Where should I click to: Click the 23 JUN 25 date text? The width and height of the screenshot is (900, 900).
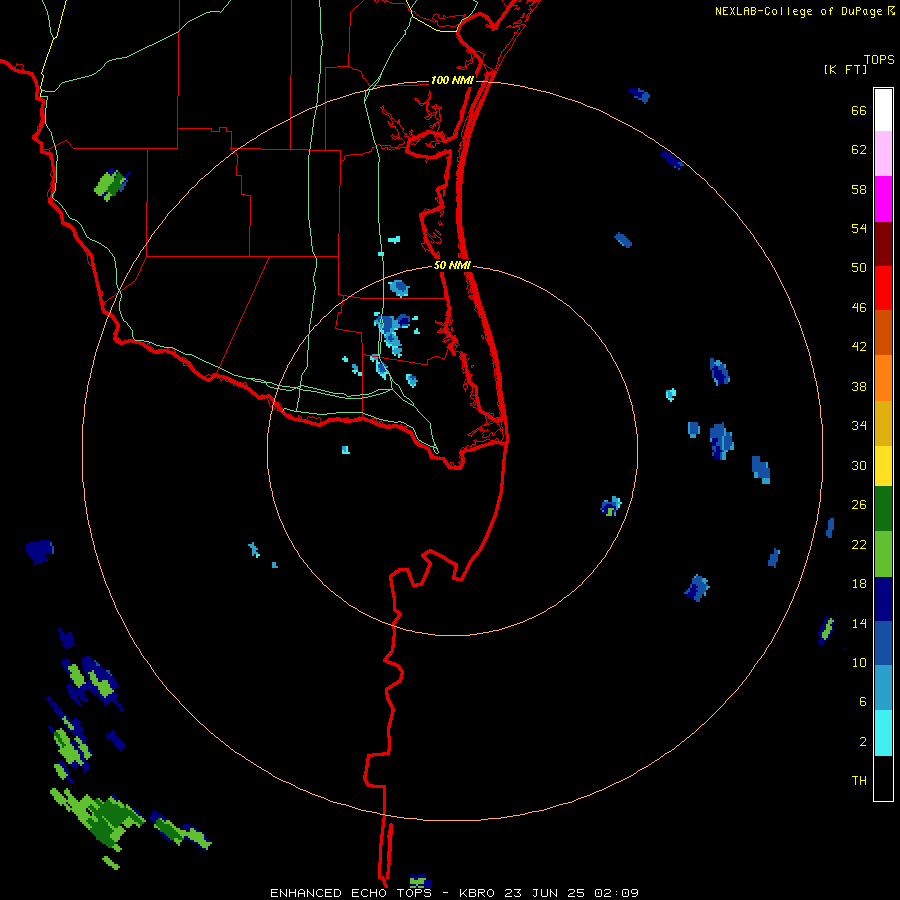[x=545, y=893]
